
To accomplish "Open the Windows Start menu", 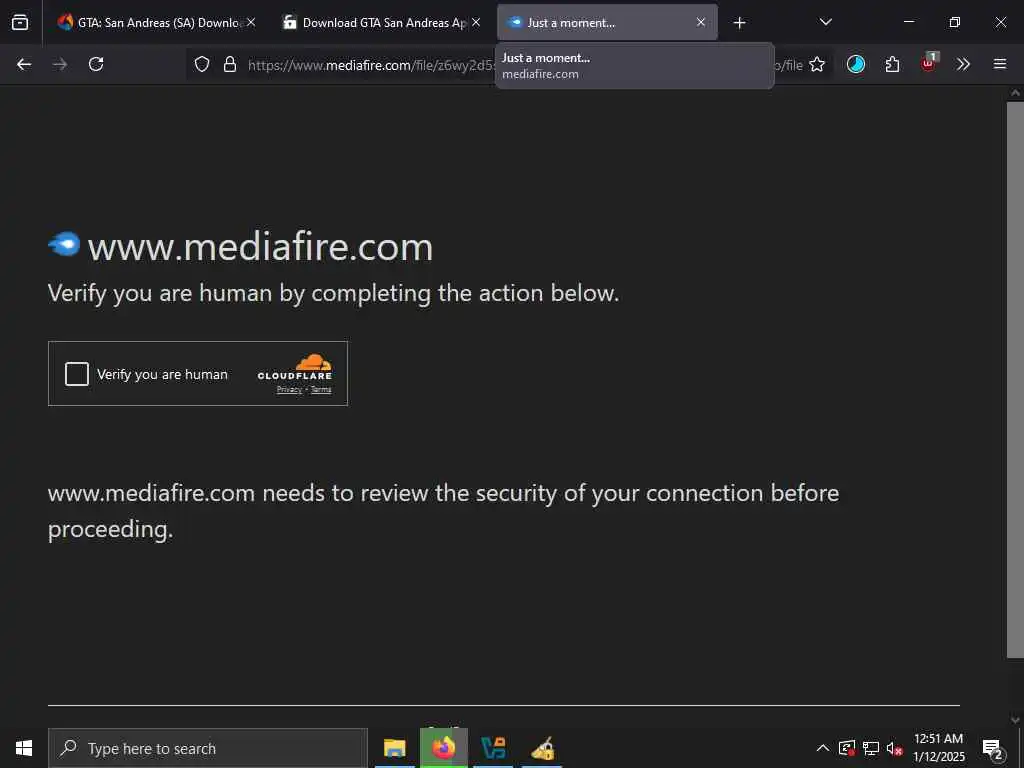I will click(24, 748).
